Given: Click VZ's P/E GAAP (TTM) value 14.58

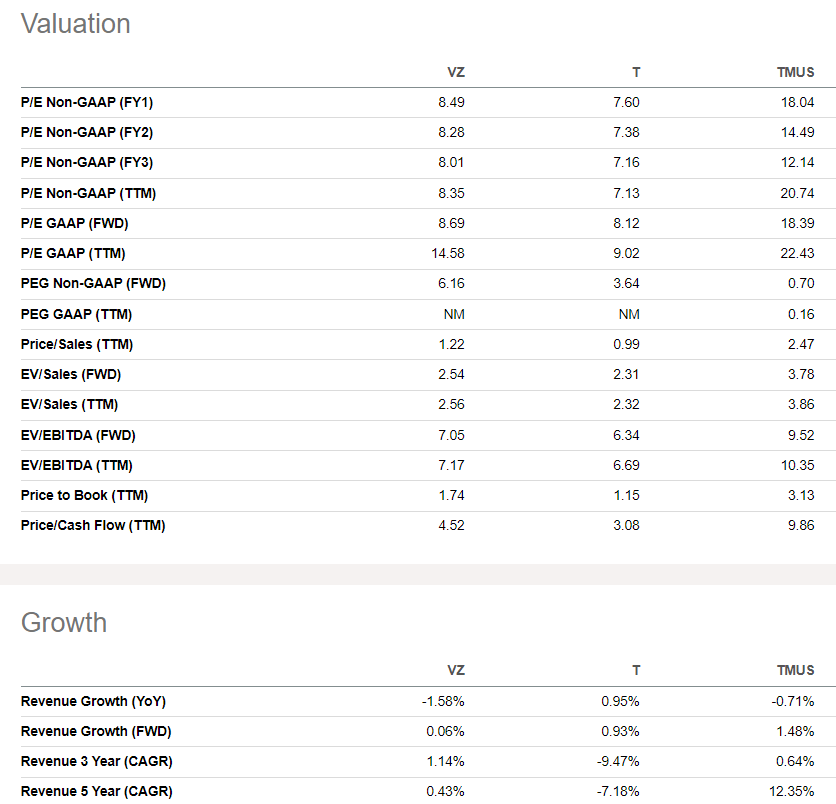Looking at the screenshot, I should pyautogui.click(x=448, y=253).
